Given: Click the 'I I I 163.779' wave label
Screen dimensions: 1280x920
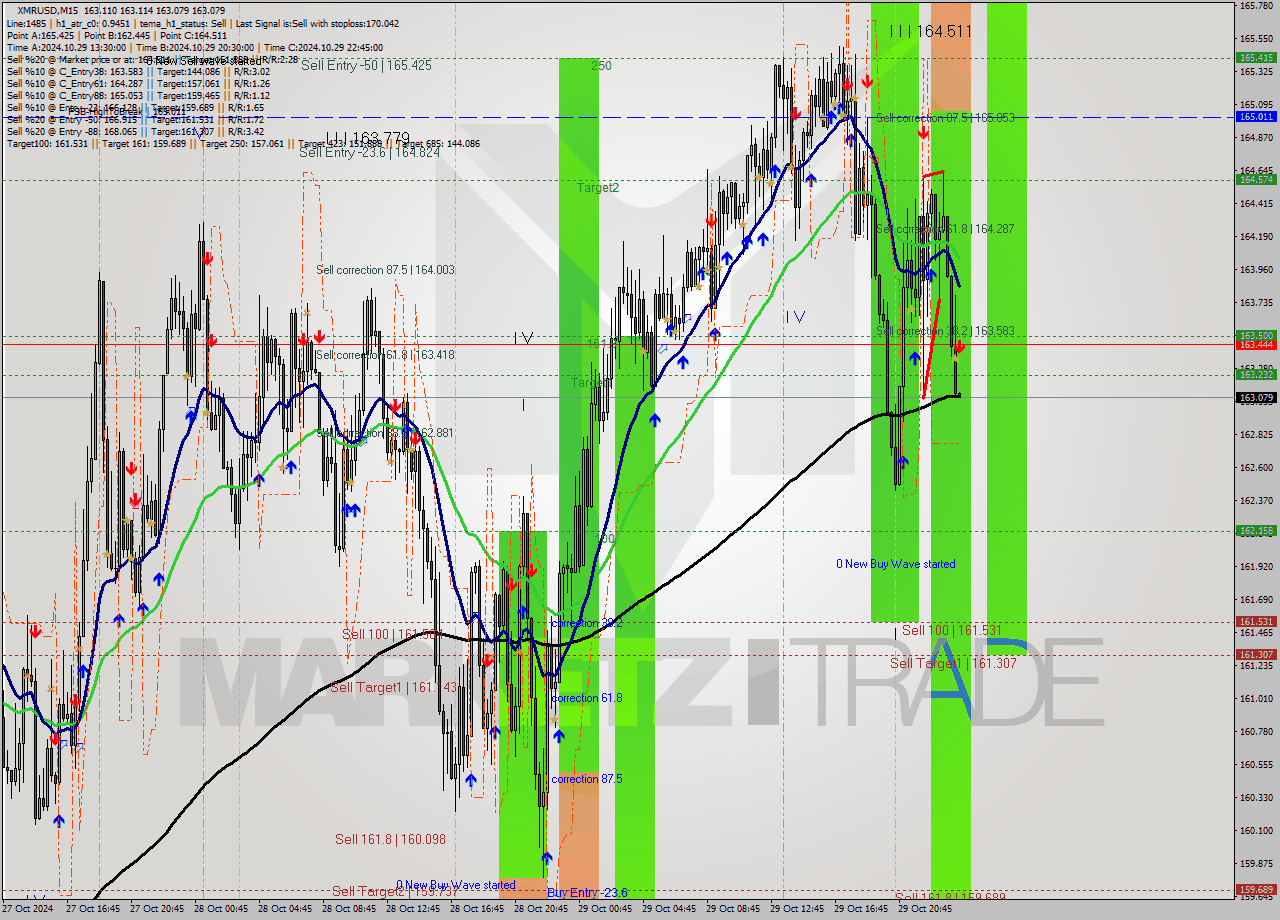Looking at the screenshot, I should [367, 139].
